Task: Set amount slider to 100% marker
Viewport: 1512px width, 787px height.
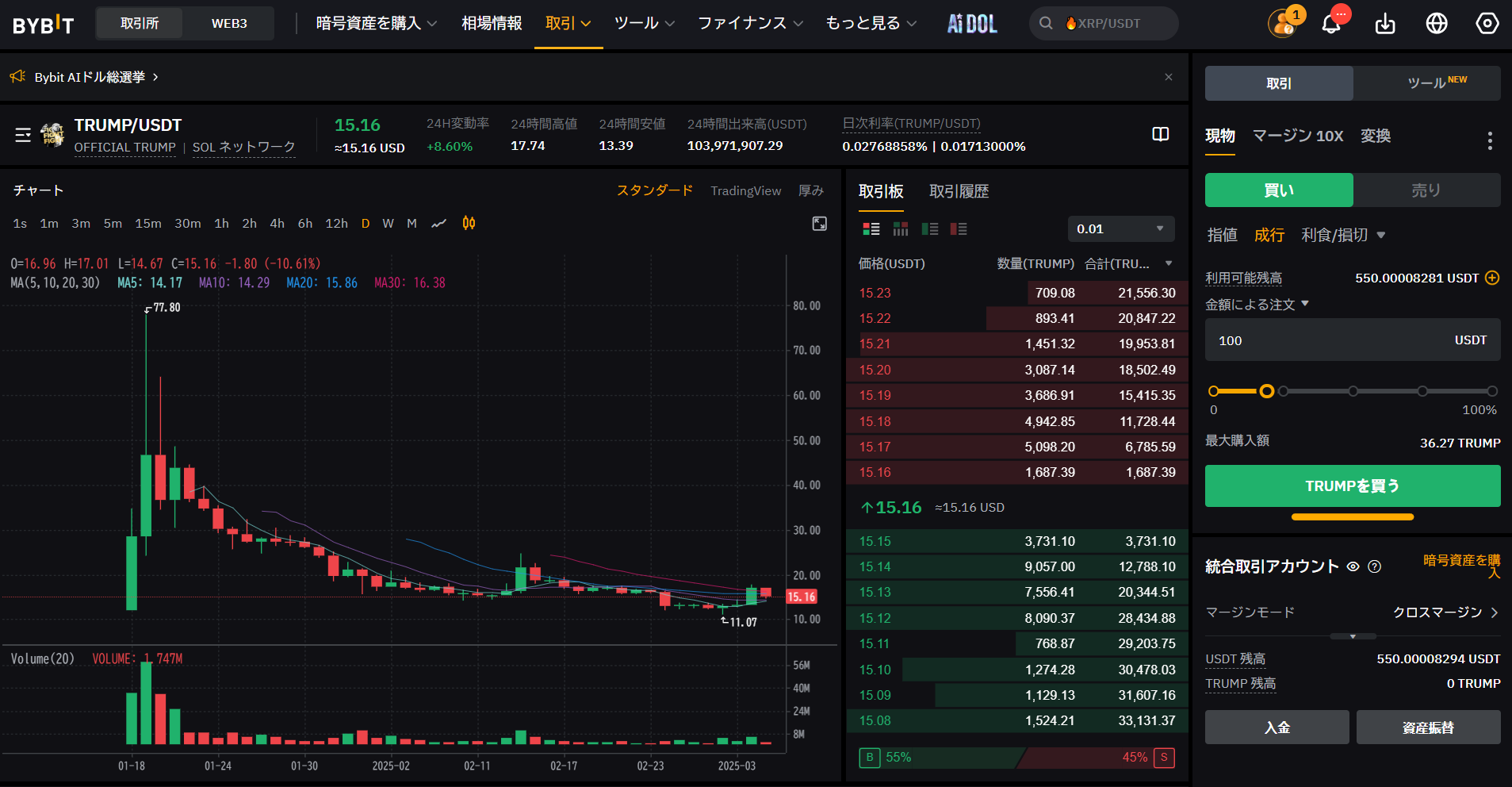Action: tap(1492, 391)
